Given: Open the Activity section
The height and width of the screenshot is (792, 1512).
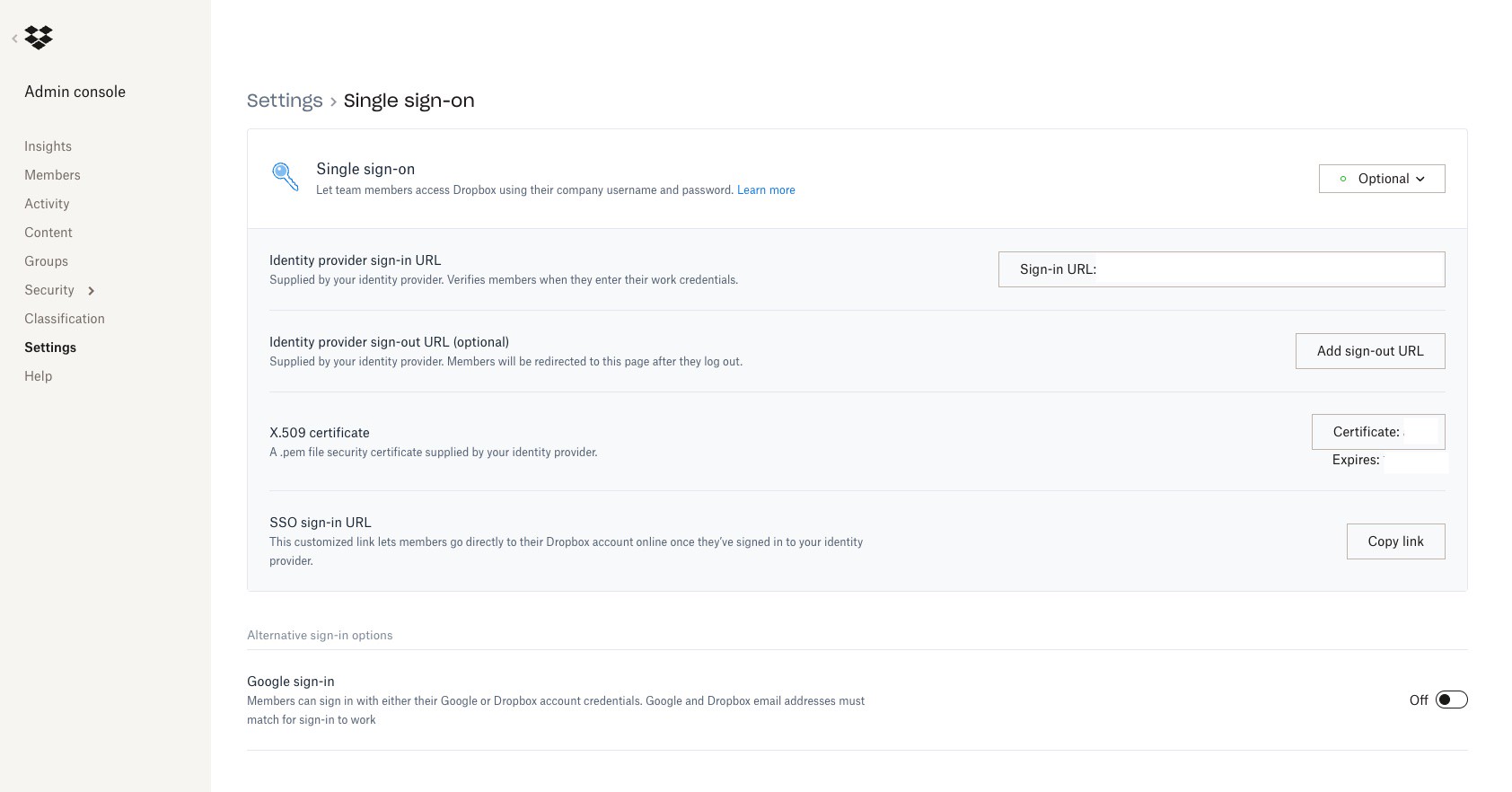Looking at the screenshot, I should pyautogui.click(x=47, y=204).
